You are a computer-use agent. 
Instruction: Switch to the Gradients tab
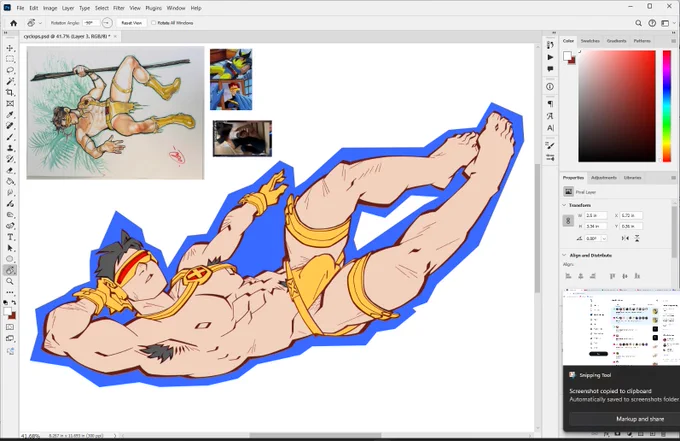click(616, 41)
